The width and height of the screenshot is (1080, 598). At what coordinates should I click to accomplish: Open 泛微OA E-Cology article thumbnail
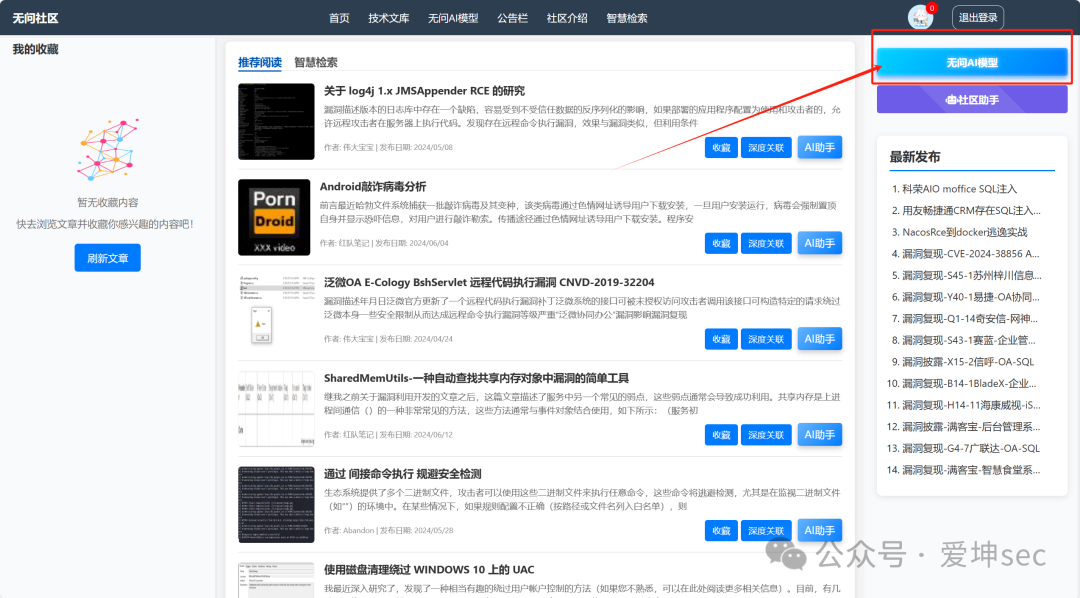(276, 313)
